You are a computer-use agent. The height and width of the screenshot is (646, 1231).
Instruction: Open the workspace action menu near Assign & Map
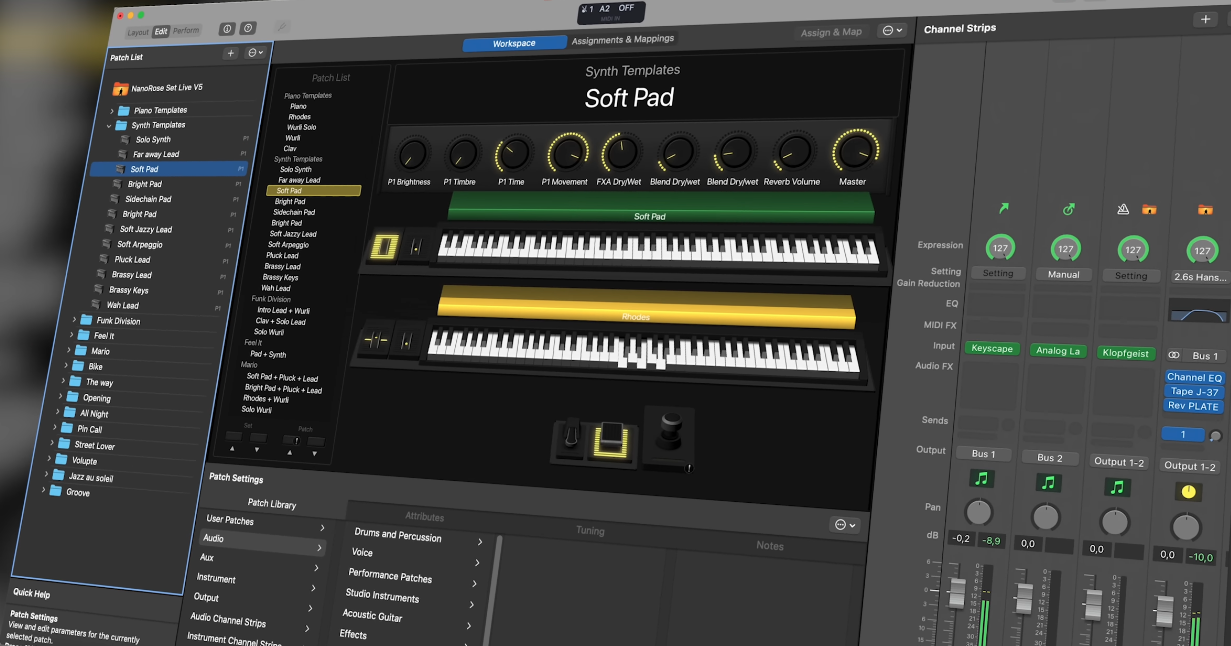pyautogui.click(x=891, y=31)
